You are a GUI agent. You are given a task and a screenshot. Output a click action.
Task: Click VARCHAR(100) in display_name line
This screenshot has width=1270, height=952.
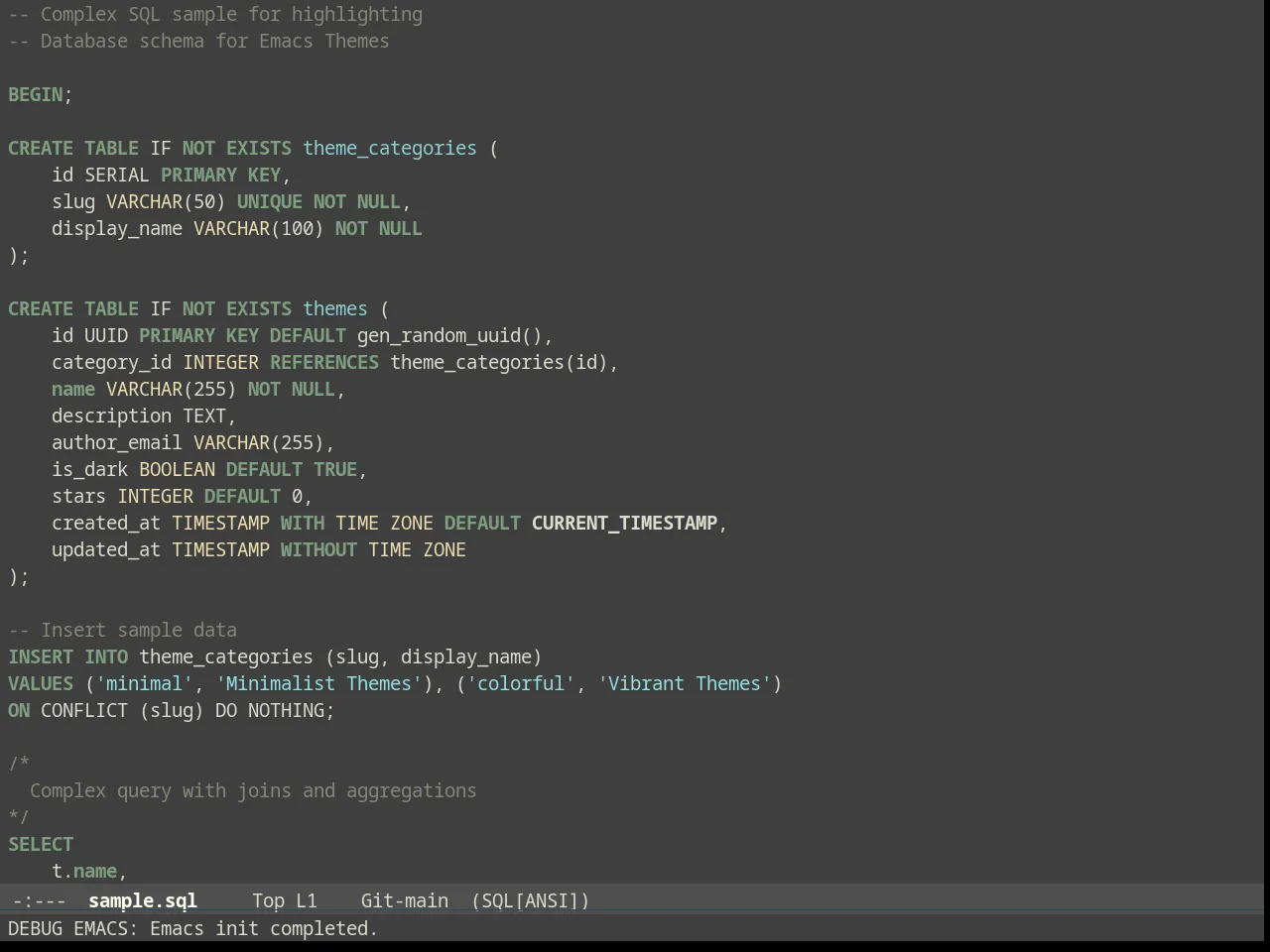tap(259, 228)
